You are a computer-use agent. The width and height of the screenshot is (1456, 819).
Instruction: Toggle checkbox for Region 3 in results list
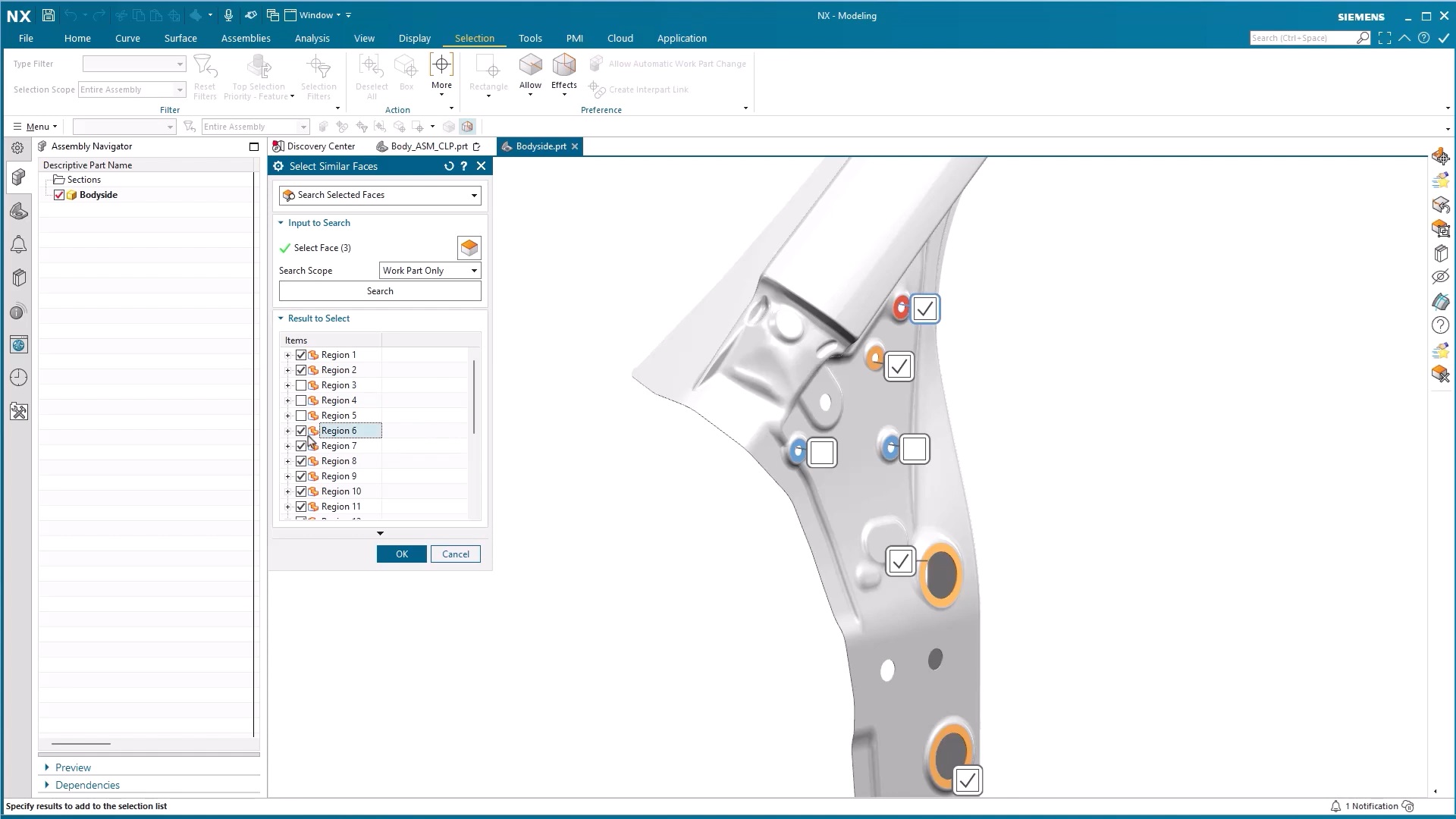302,385
